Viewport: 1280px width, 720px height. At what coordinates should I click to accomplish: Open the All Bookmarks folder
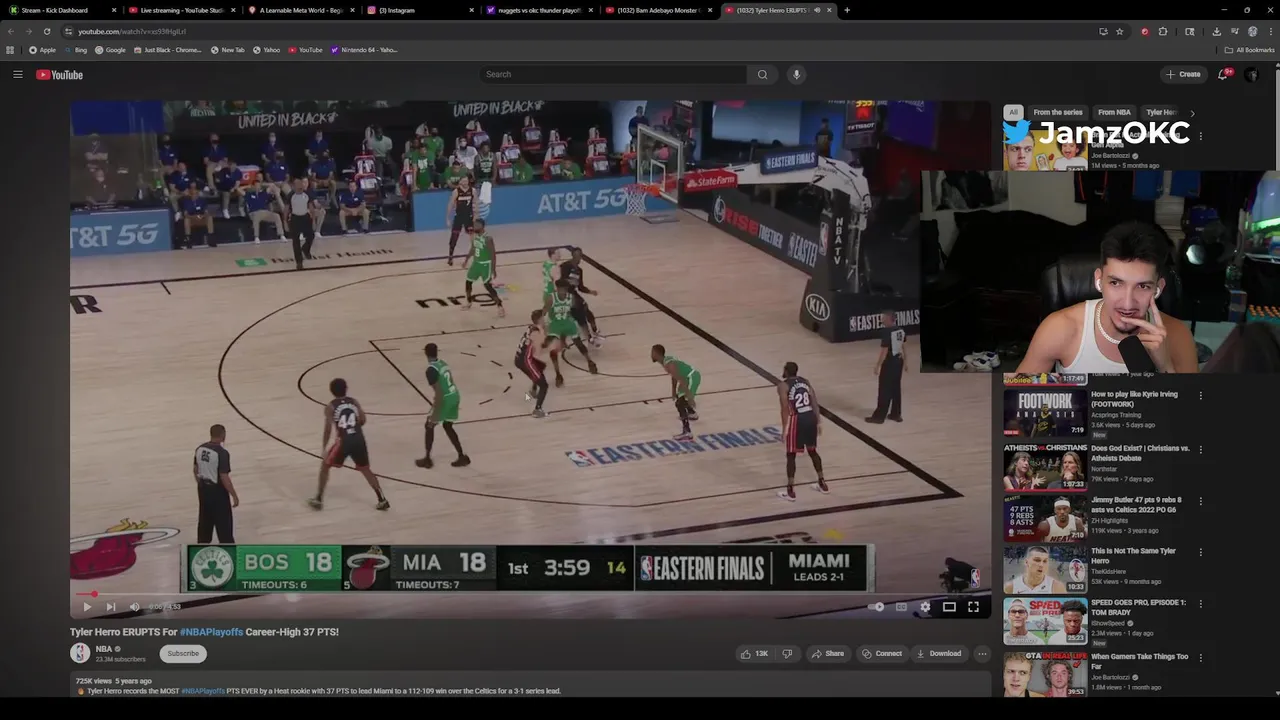click(1250, 50)
